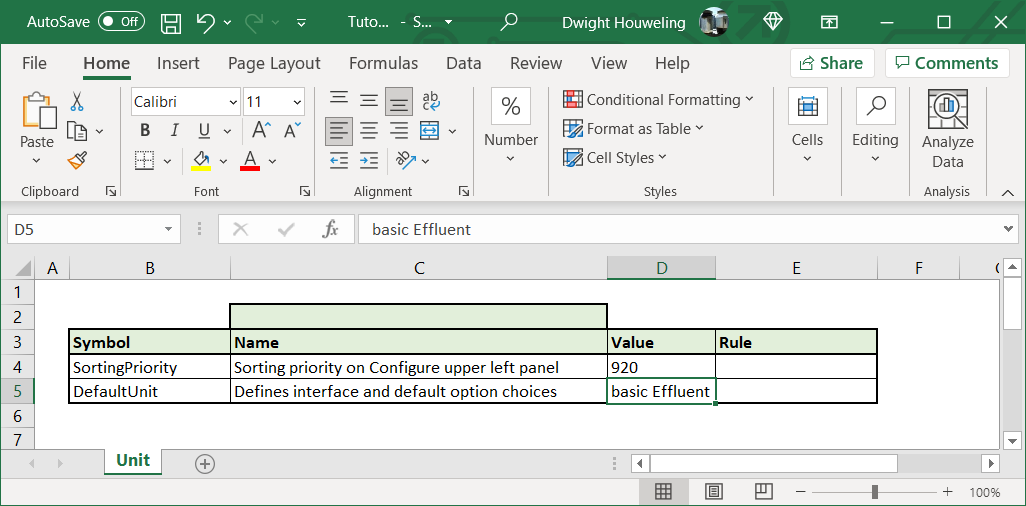Switch to Page Layout view icon

tap(713, 491)
